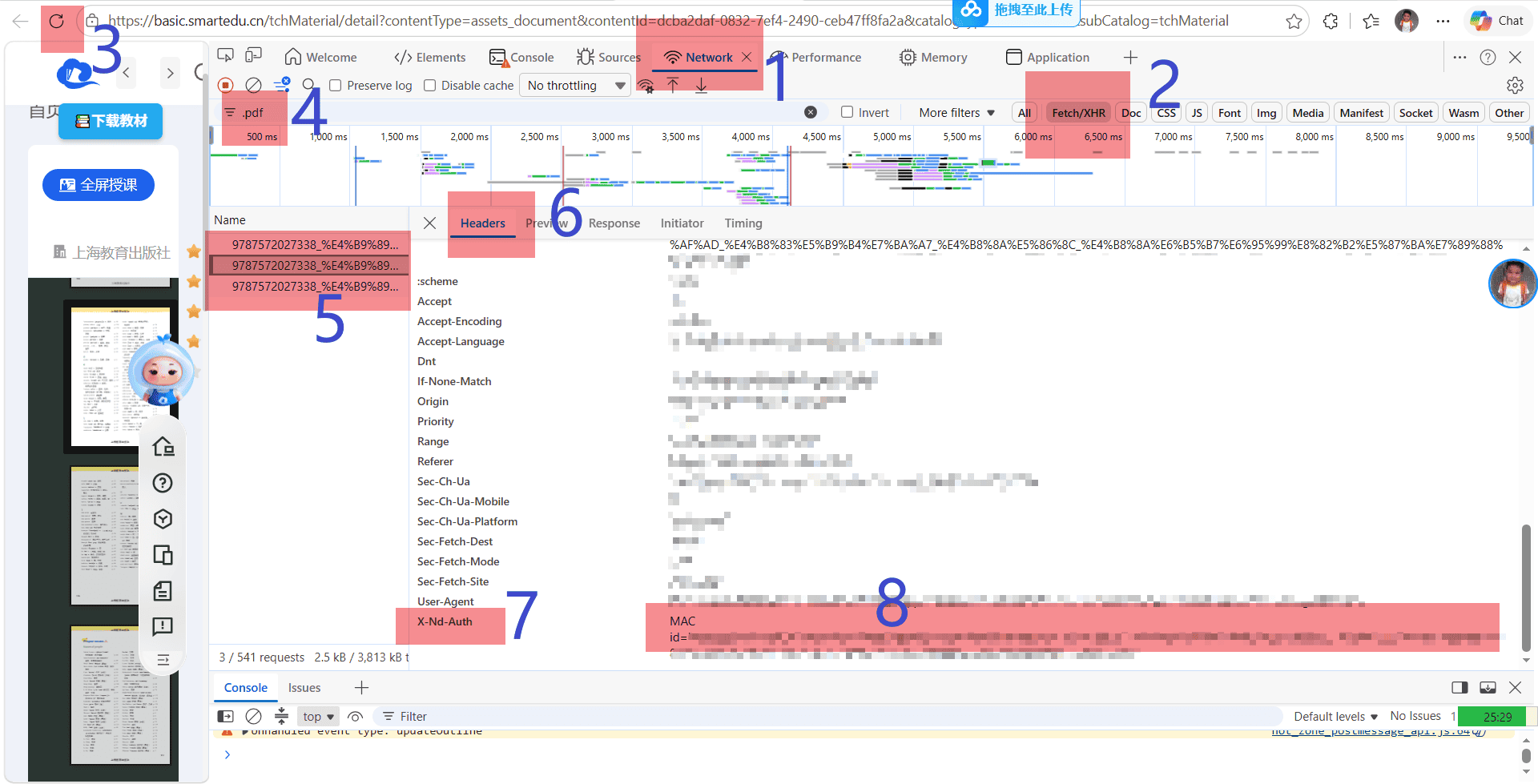Toggle the Media request type filter
This screenshot has width=1538, height=784.
coord(1308,113)
